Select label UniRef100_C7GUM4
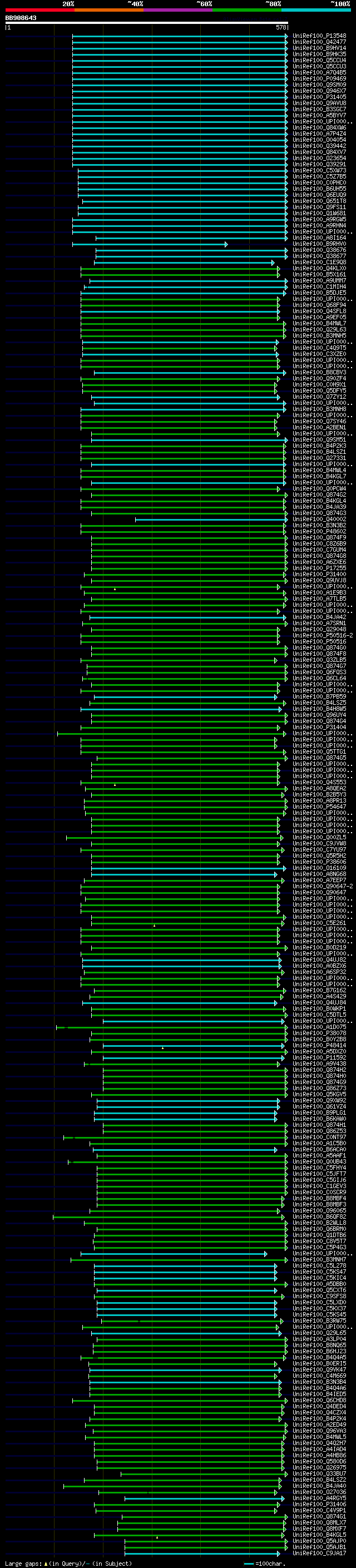The image size is (356, 1568). pyautogui.click(x=319, y=550)
